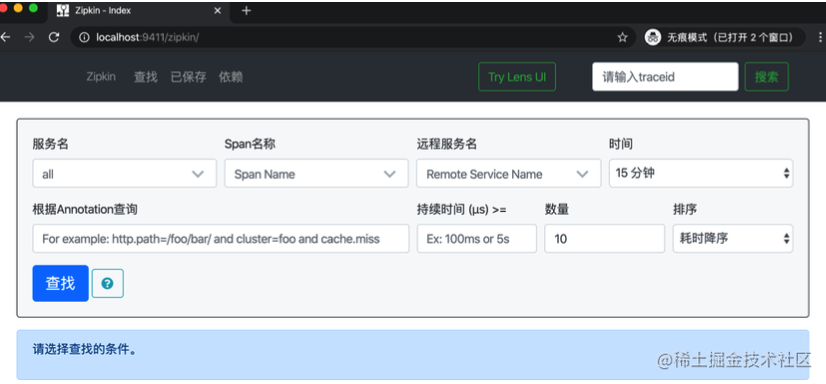Viewport: 826px width, 384px height.
Task: Click the browser back arrow icon
Action: (5, 37)
